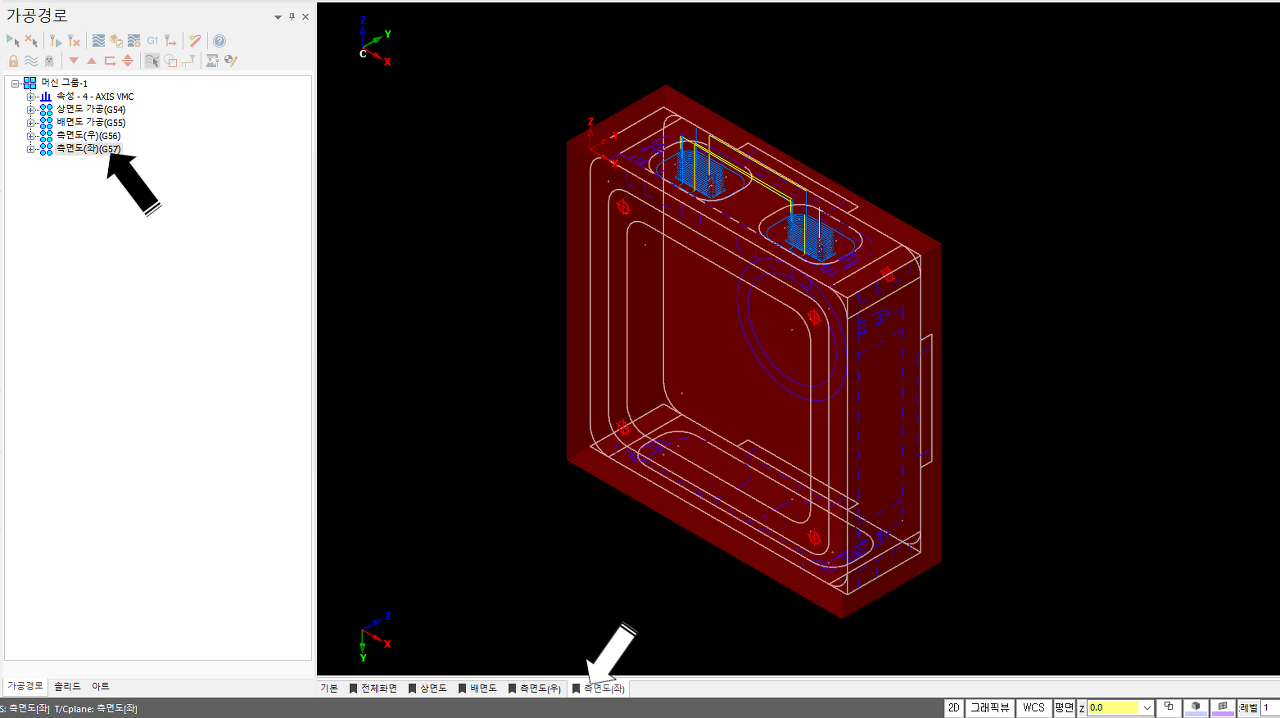Open 측면도(우) viewsheet tab
Screen dimensions: 1280x718
pos(534,688)
